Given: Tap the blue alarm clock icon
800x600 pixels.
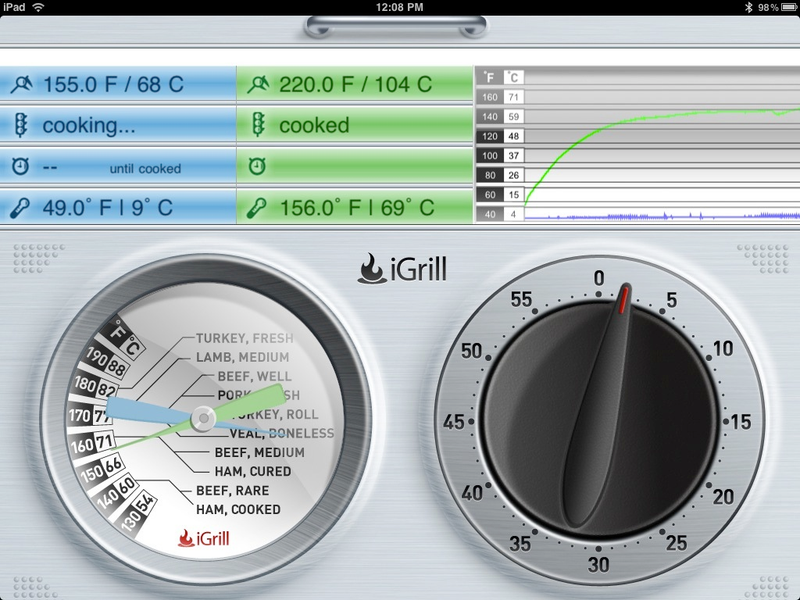Looking at the screenshot, I should pyautogui.click(x=20, y=166).
